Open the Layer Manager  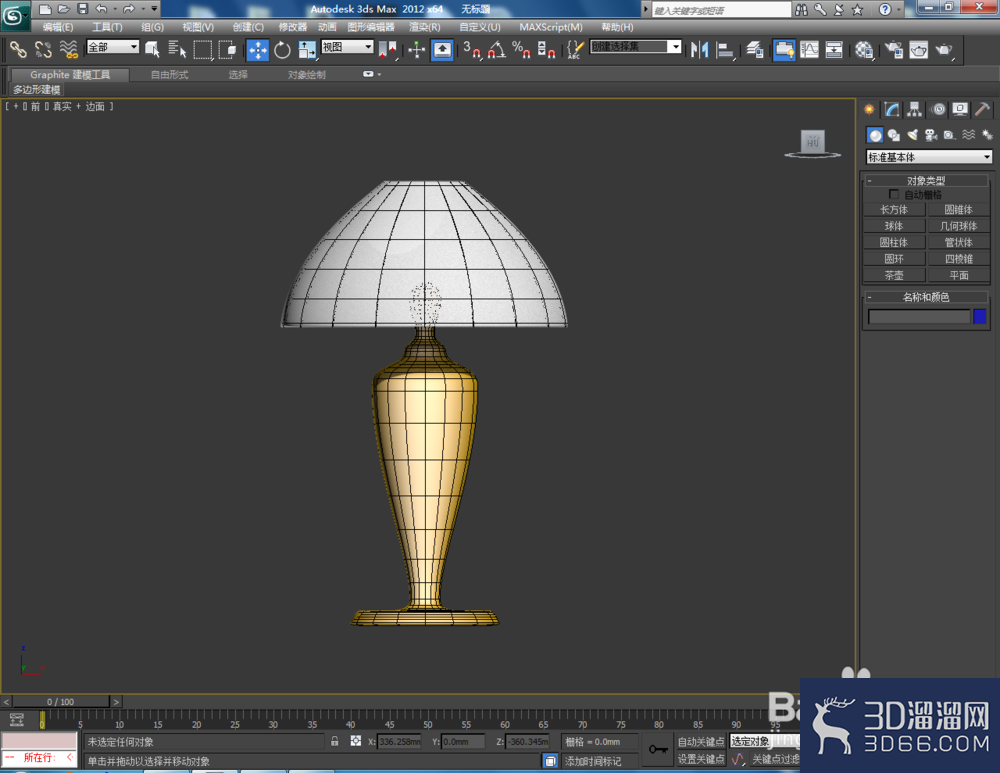(755, 49)
